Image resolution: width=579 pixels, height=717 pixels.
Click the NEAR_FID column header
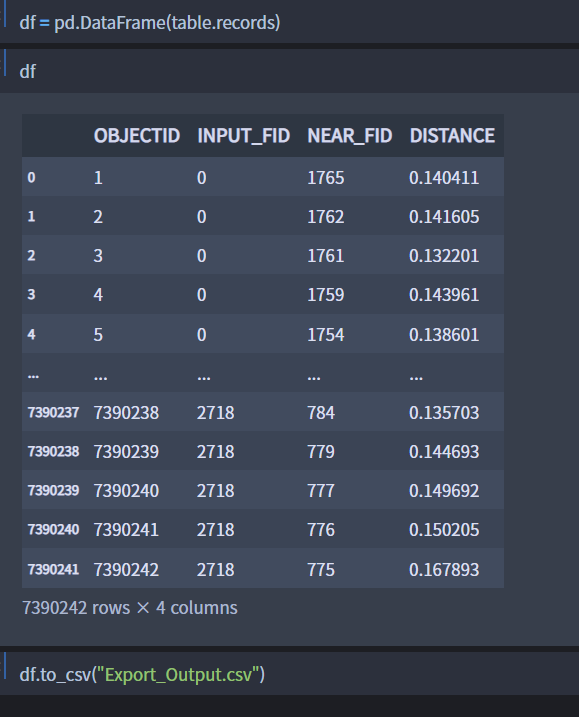coord(349,136)
